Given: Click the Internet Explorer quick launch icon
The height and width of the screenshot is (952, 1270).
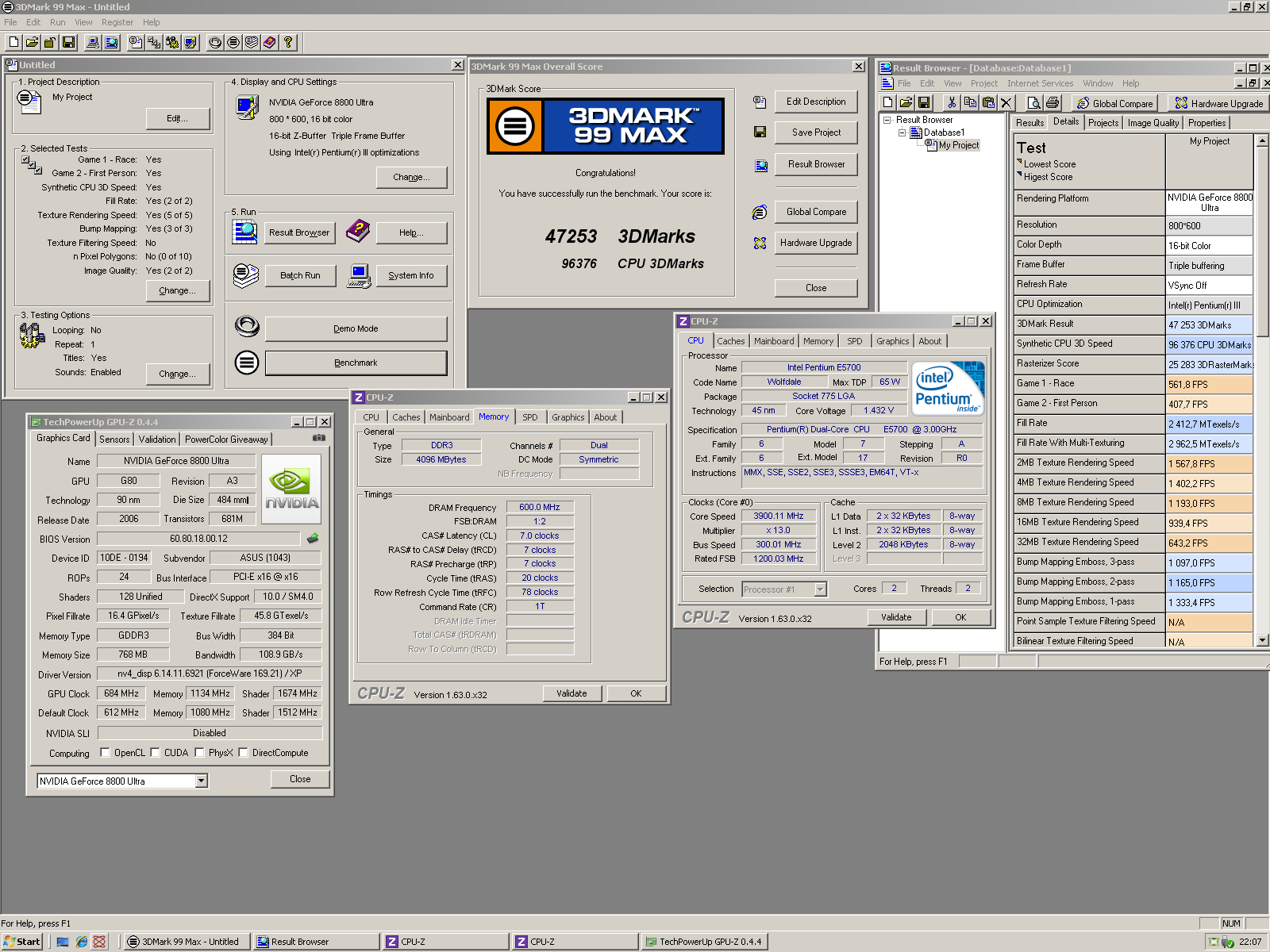Looking at the screenshot, I should 81,942.
